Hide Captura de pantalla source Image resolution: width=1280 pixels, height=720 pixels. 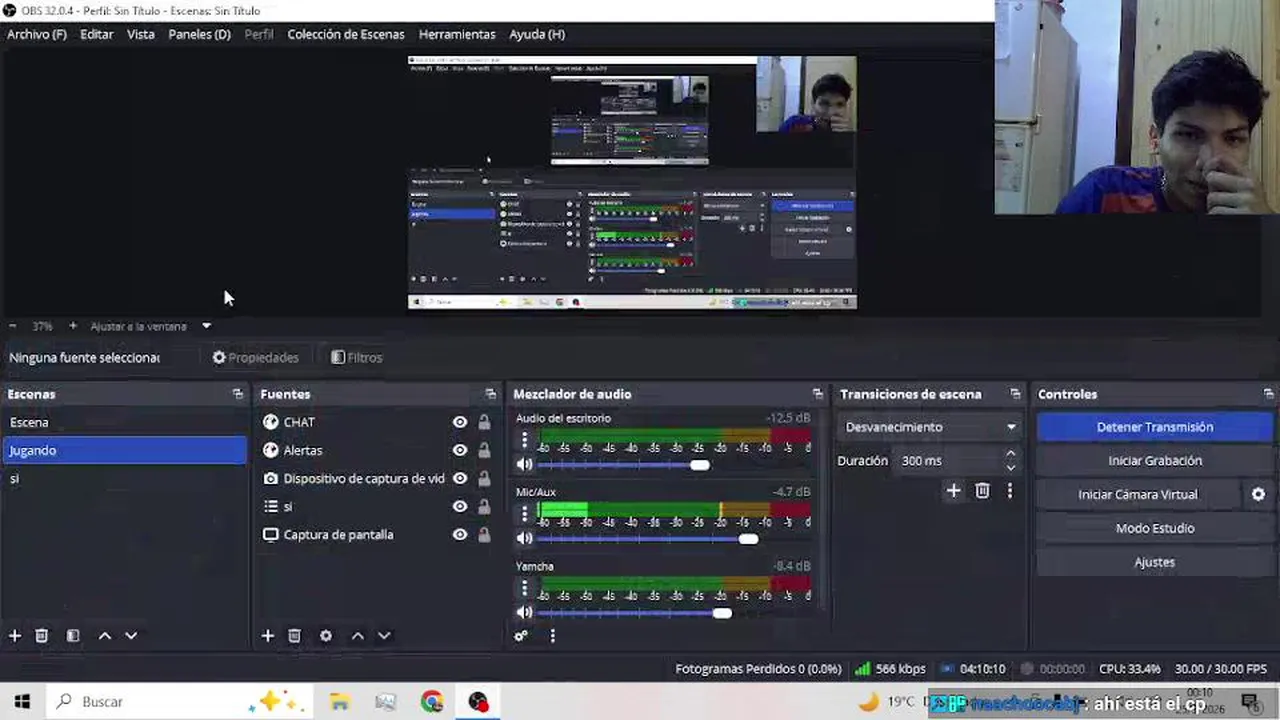coord(460,534)
